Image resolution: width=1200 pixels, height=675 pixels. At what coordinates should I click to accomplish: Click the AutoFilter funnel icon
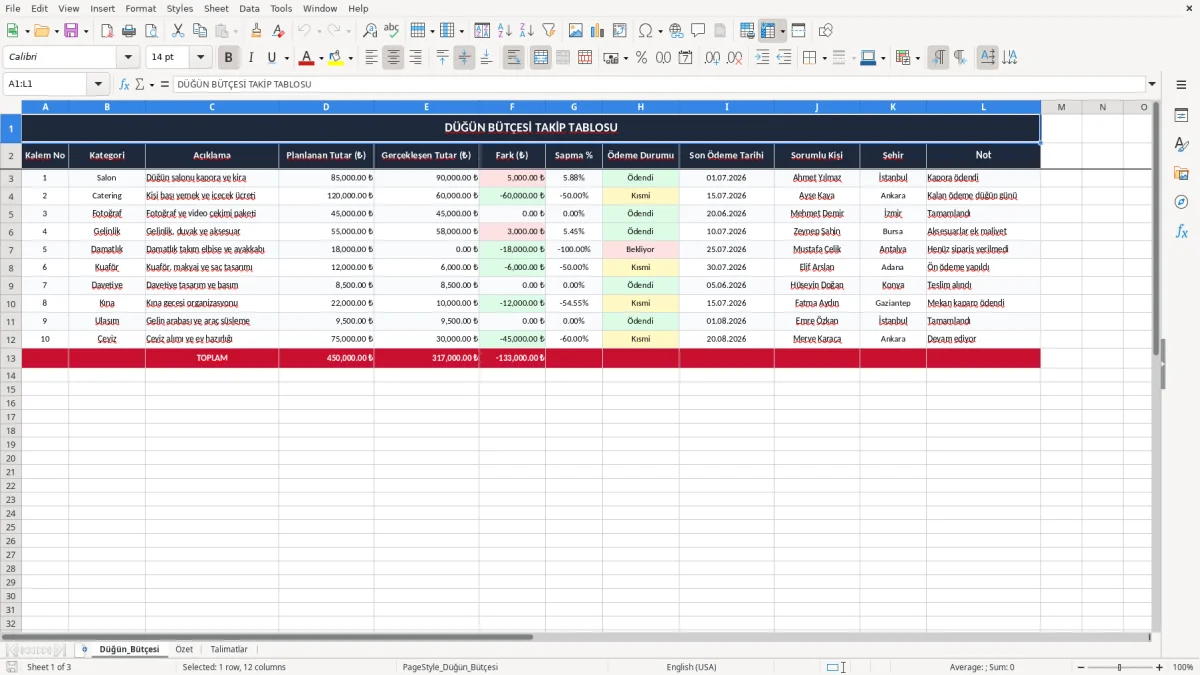(549, 31)
